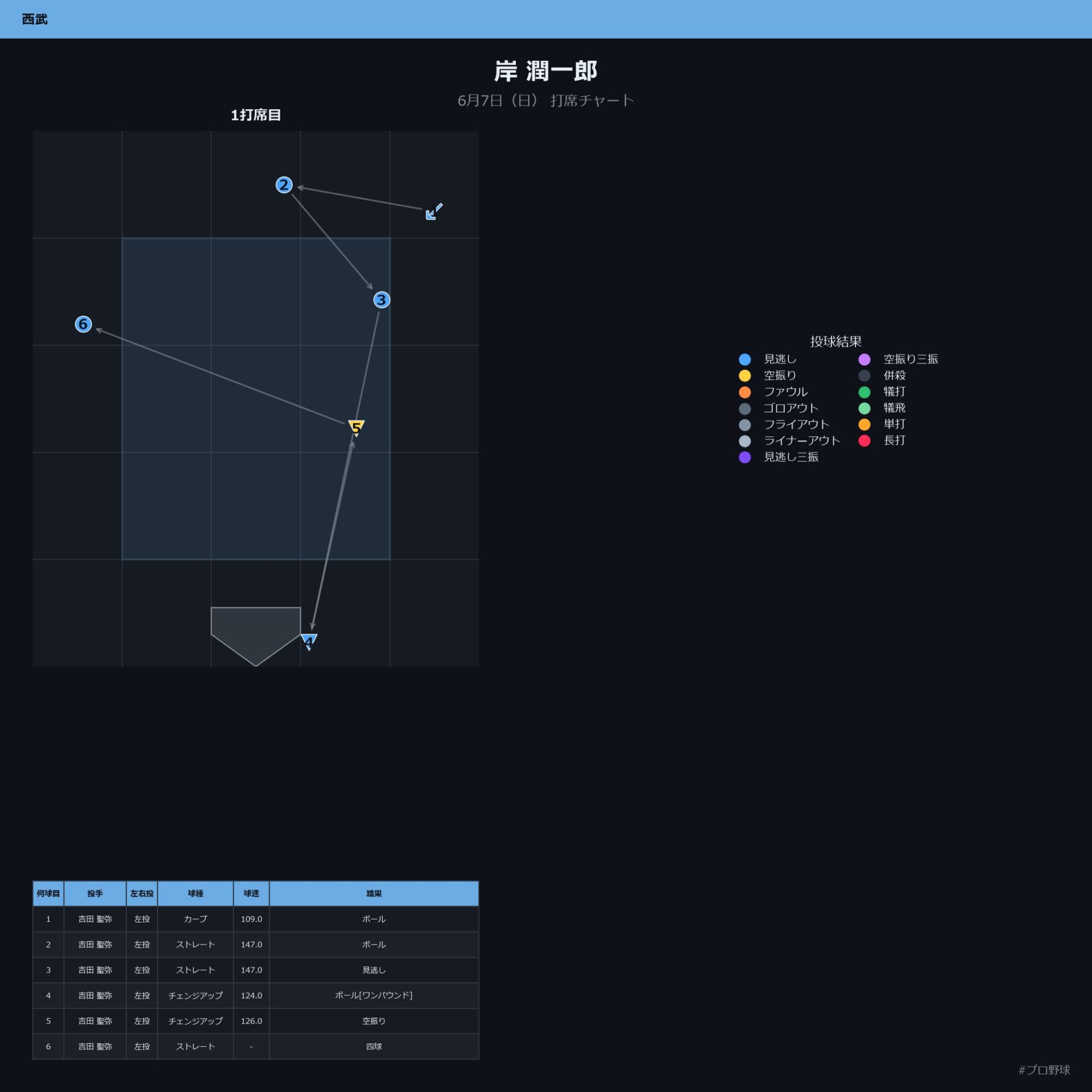Select pitch marker number 2
The image size is (1092, 1092).
284,185
